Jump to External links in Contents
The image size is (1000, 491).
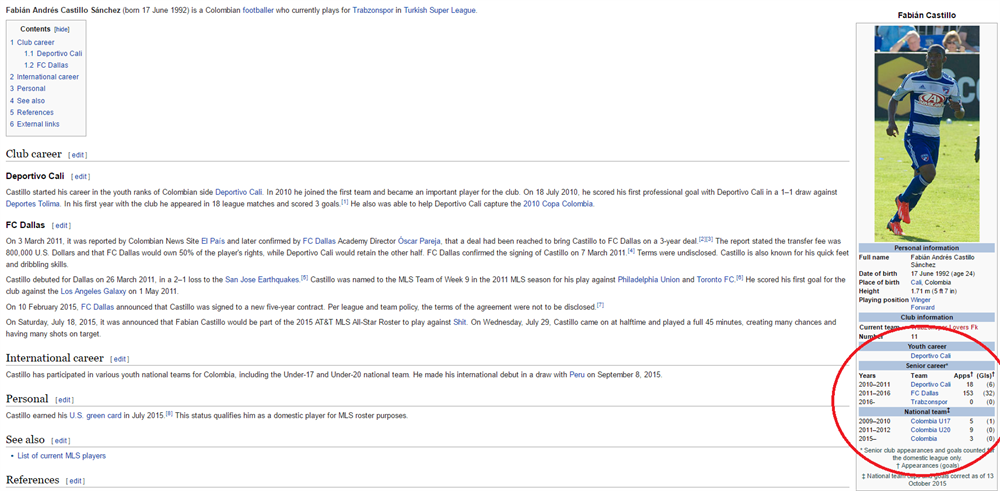point(38,124)
